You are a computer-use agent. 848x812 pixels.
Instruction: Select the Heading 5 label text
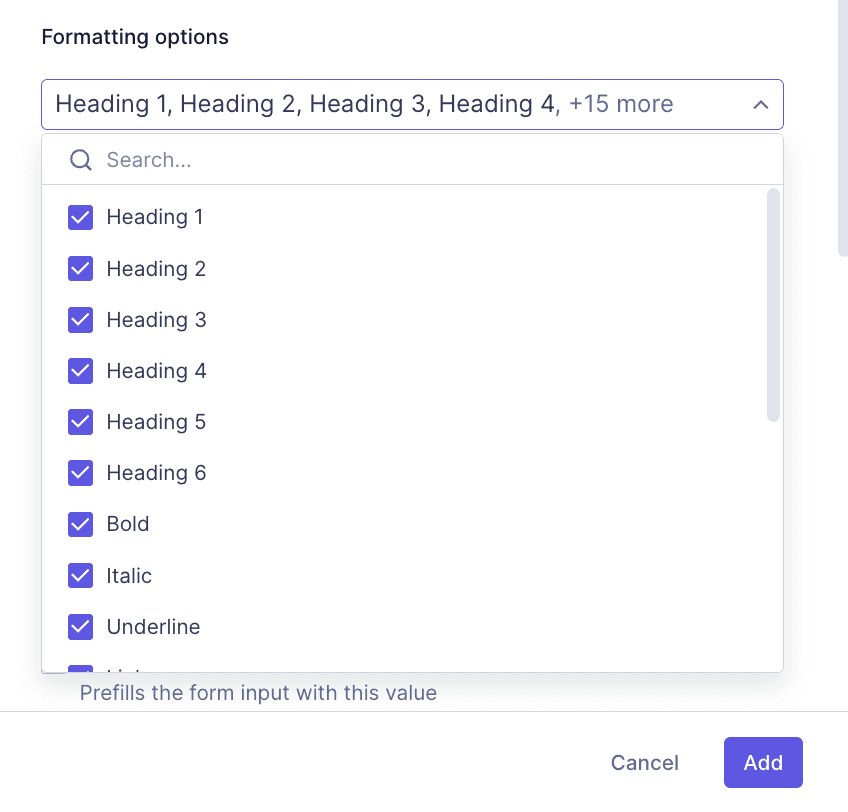coord(155,422)
